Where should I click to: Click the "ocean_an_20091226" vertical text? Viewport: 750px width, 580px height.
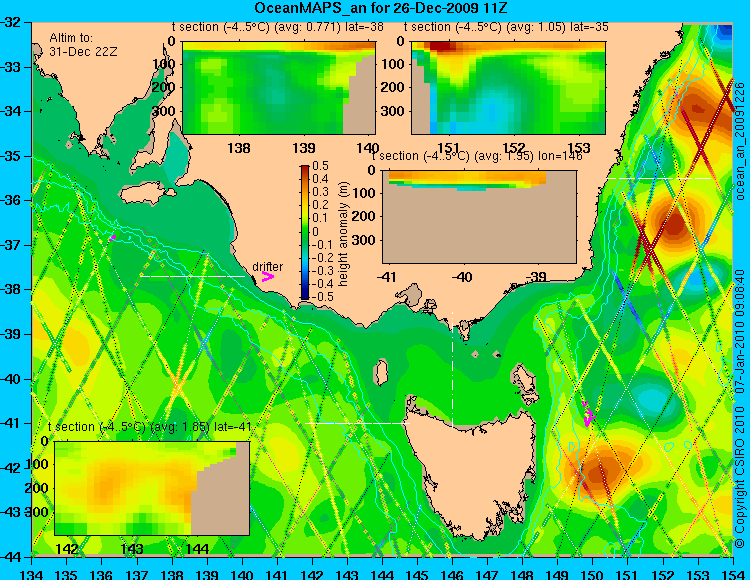pyautogui.click(x=740, y=141)
